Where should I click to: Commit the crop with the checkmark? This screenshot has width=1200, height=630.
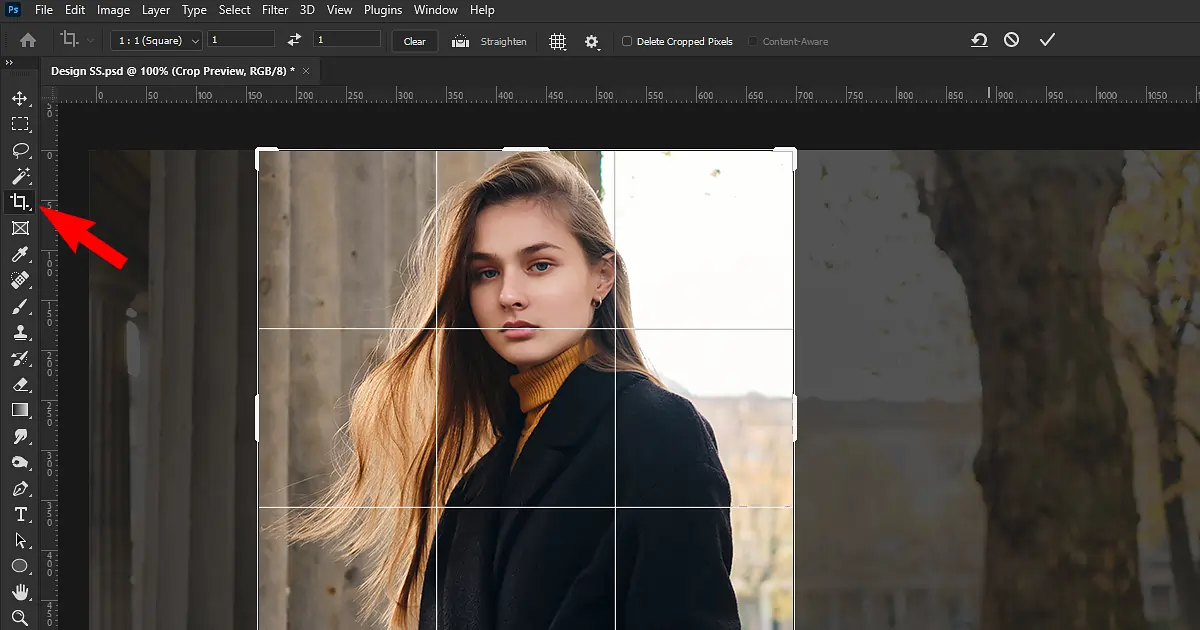[1047, 40]
